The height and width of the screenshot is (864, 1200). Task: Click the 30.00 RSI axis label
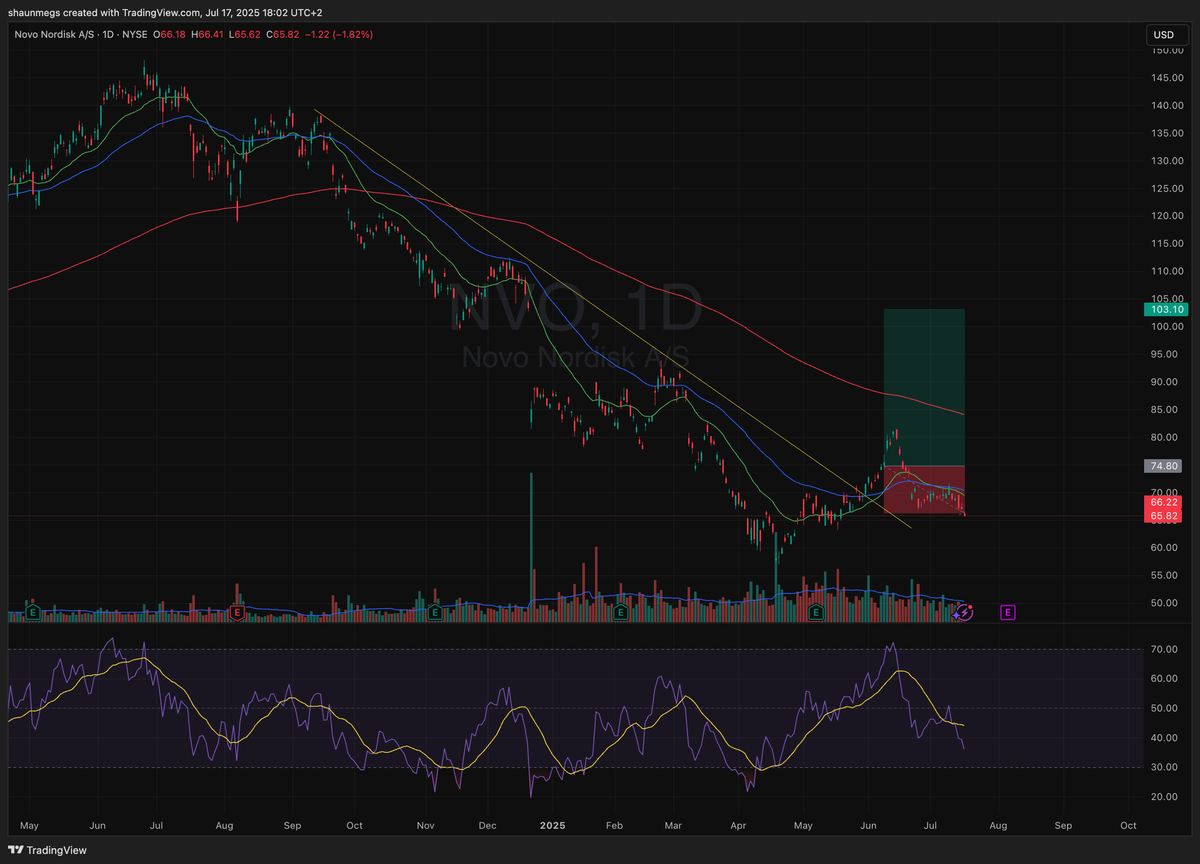pos(1164,767)
